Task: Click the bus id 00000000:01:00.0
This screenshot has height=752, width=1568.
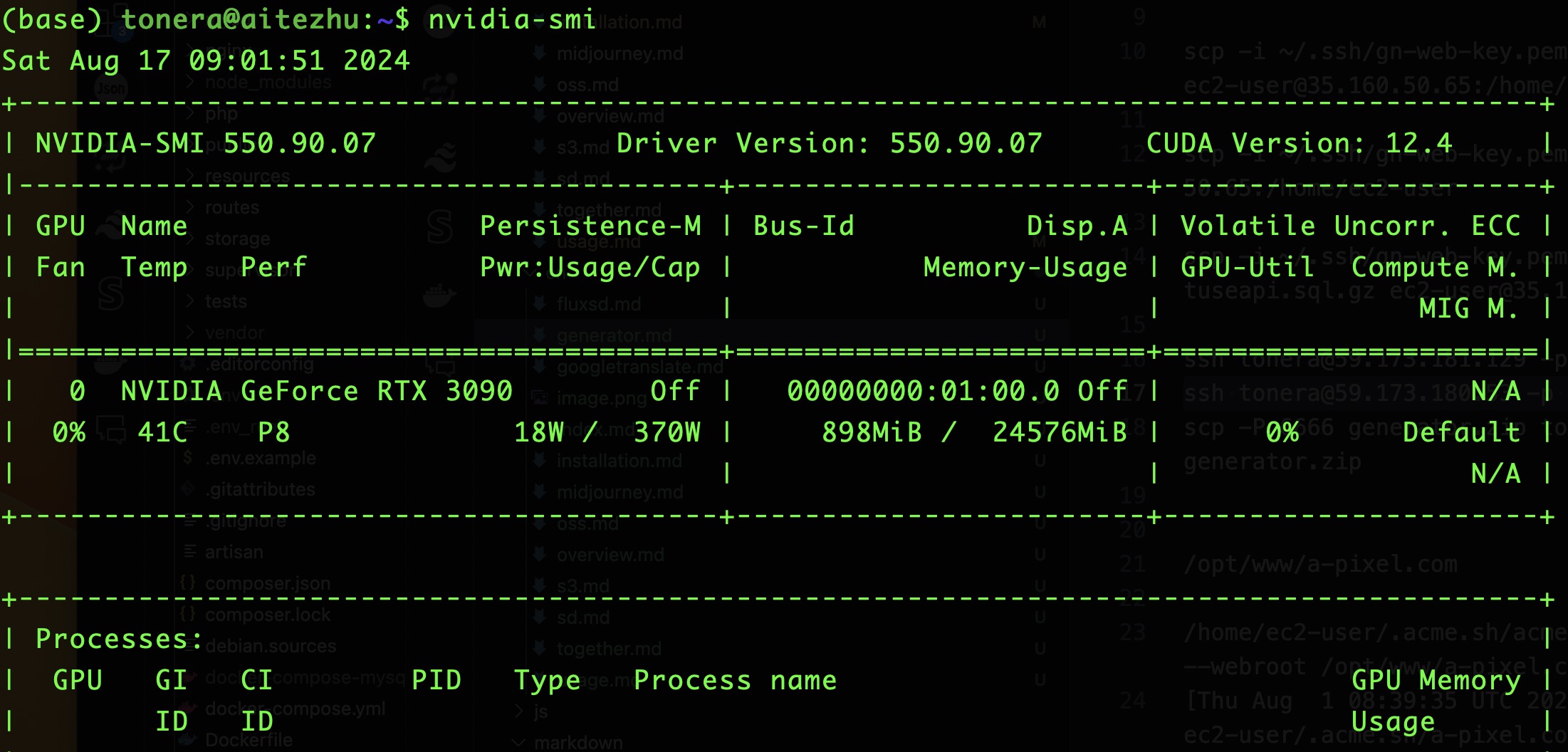Action: click(x=924, y=391)
